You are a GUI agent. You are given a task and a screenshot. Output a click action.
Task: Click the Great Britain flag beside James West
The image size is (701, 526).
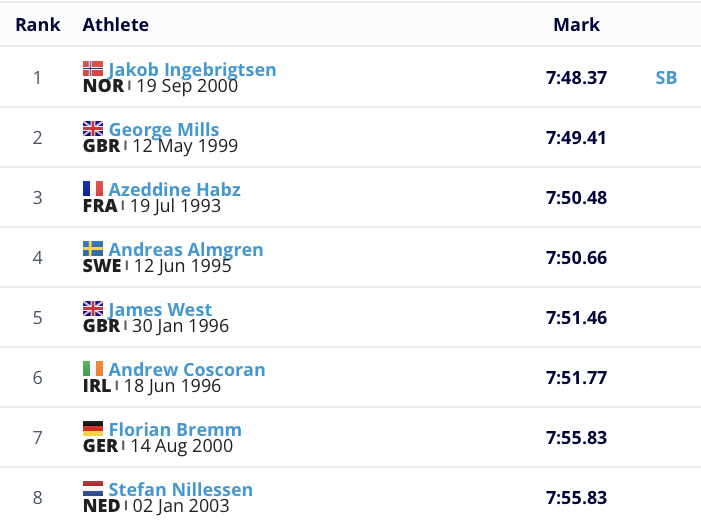point(93,309)
